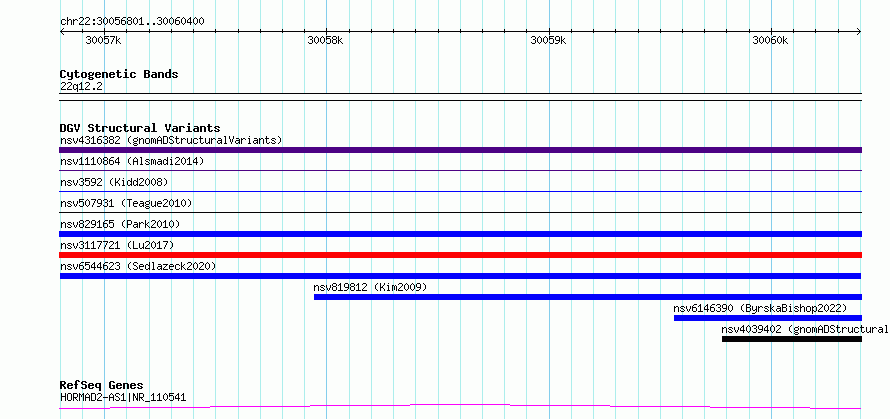Open the nsv1110864 (Alsmadi2014) label
The height and width of the screenshot is (419, 890).
point(132,161)
